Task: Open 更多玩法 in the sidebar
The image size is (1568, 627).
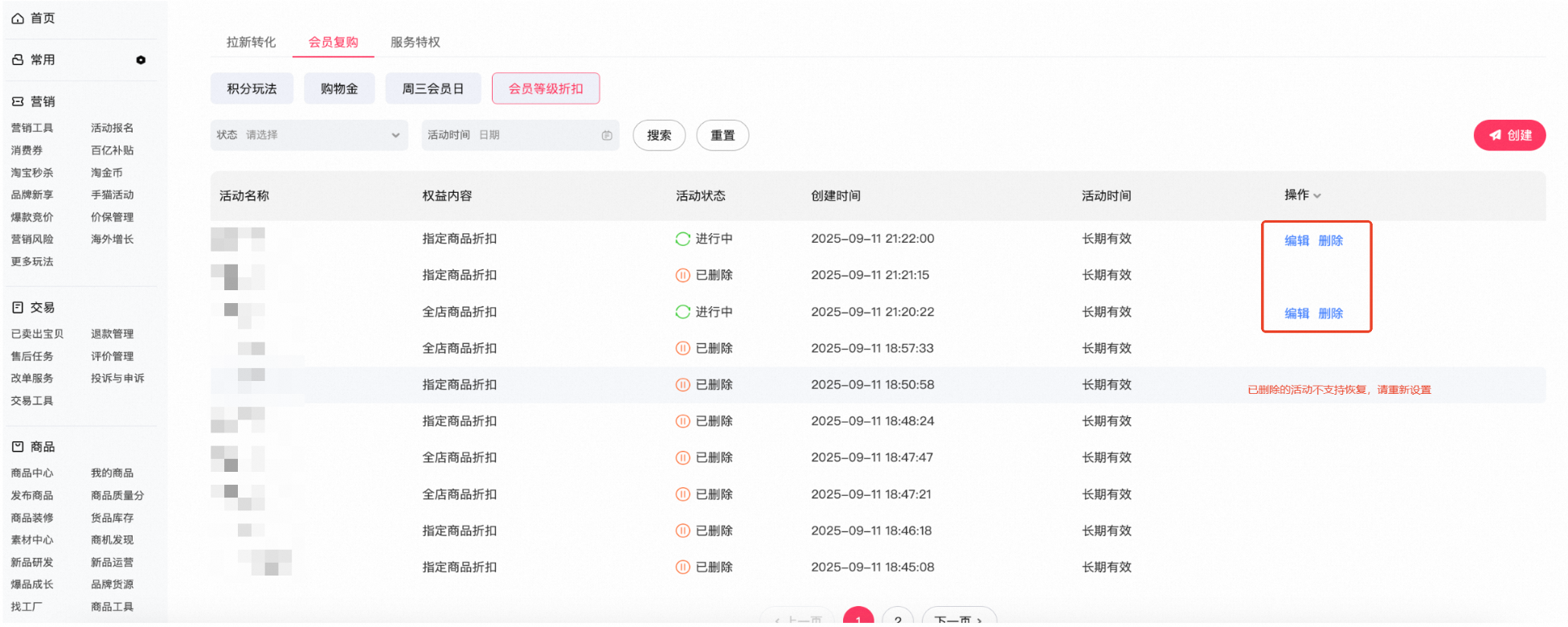Action: coord(32,261)
